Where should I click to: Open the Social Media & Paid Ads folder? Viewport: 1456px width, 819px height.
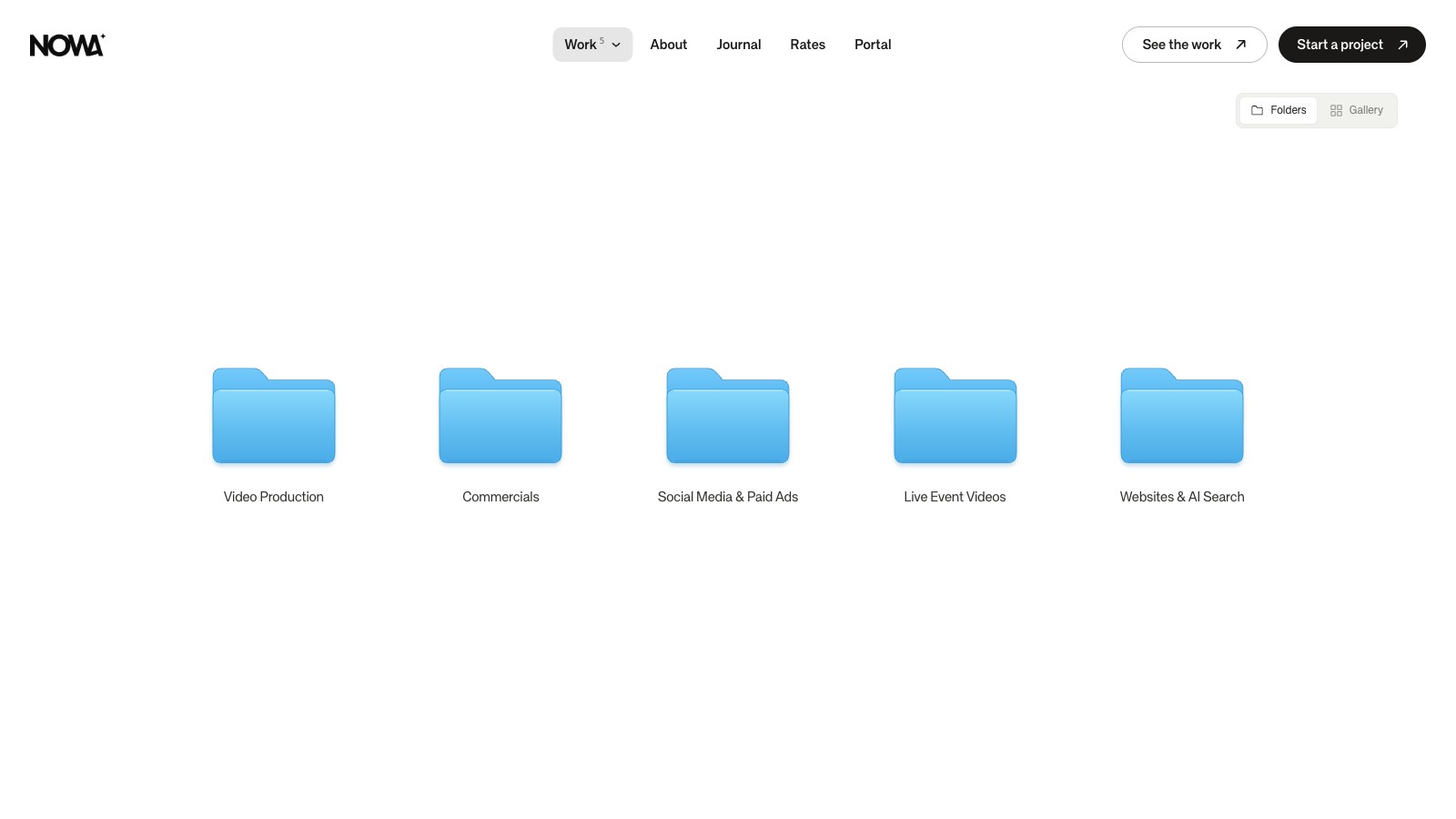pyautogui.click(x=728, y=416)
